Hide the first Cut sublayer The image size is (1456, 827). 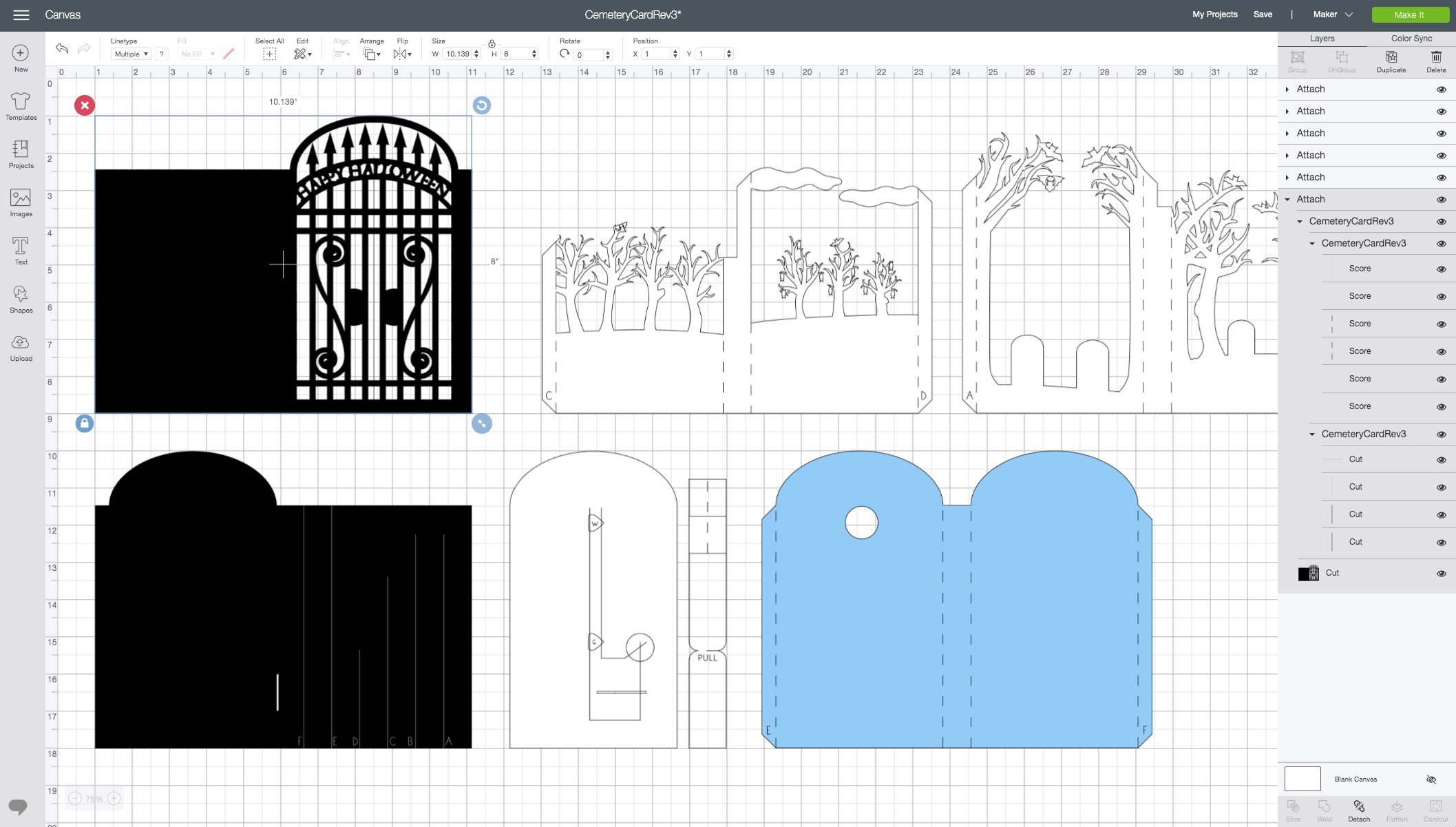1441,460
